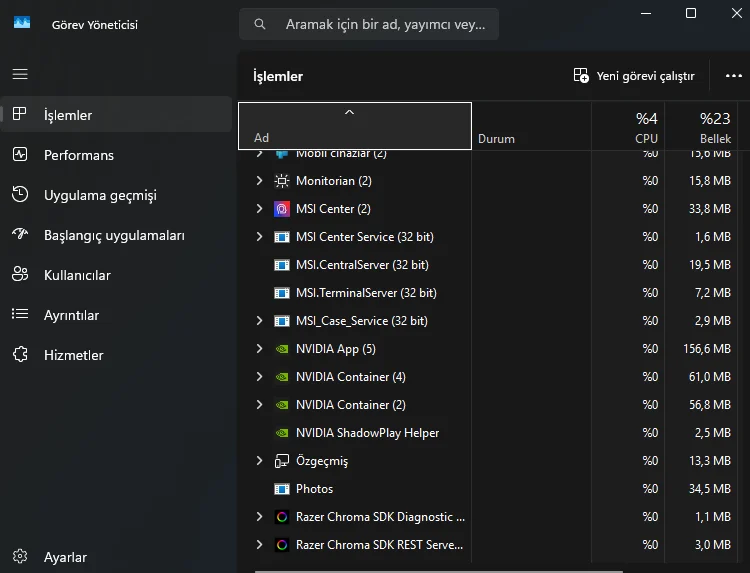Expand the first NVIDIA Container (4) group
The height and width of the screenshot is (573, 750).
[x=259, y=377]
